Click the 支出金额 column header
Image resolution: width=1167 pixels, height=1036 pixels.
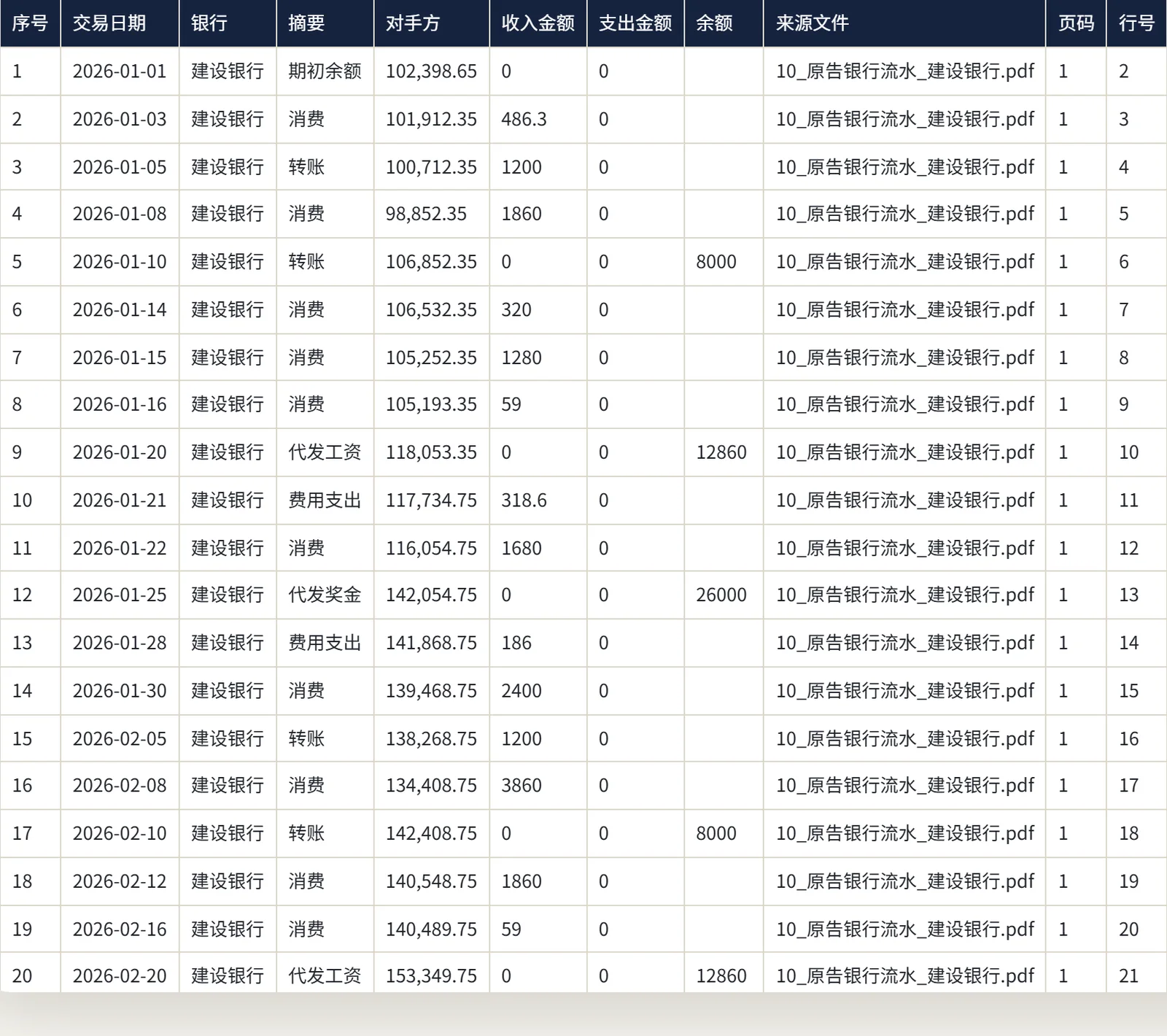coord(635,23)
